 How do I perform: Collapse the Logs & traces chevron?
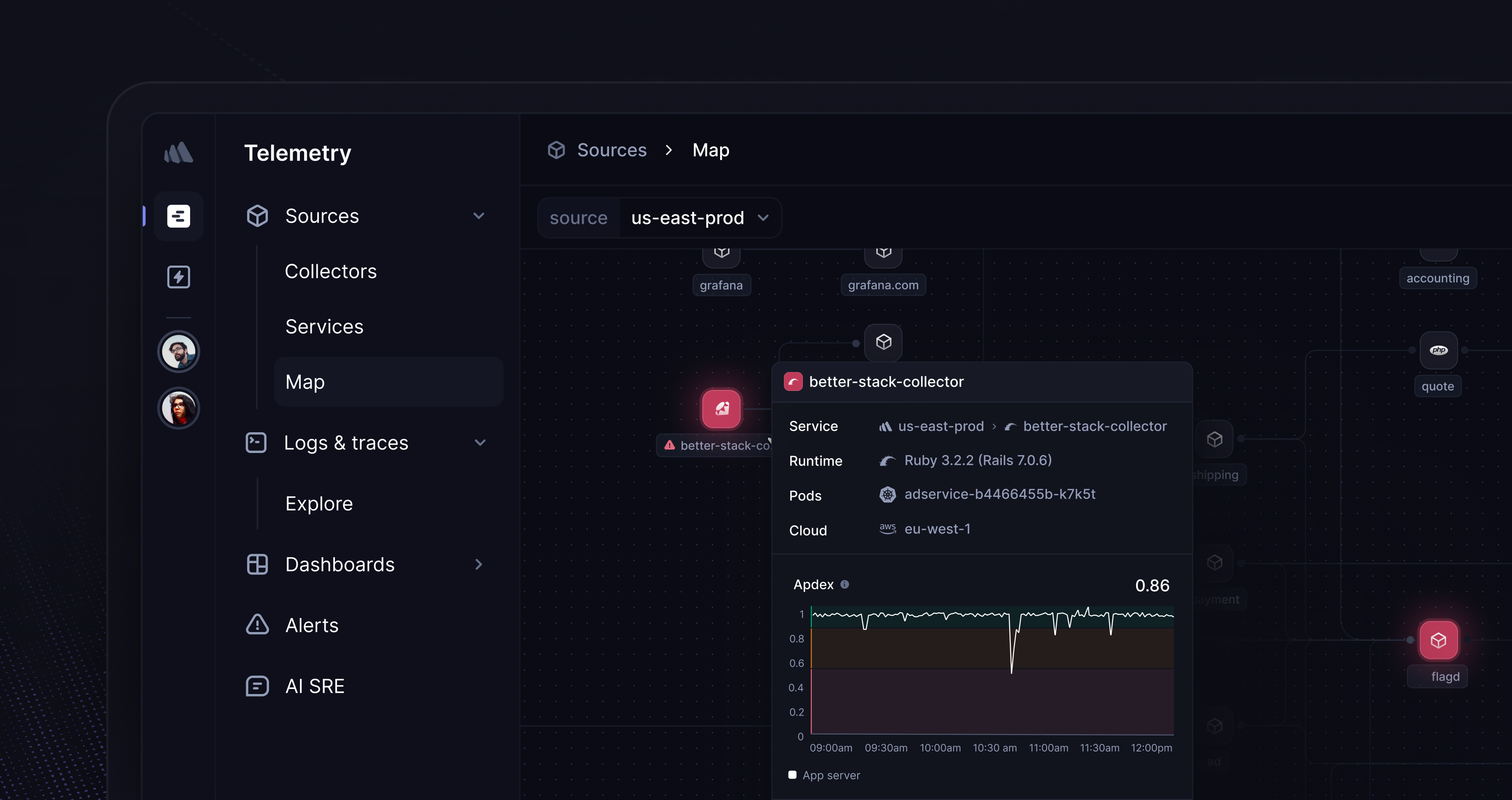(x=479, y=443)
